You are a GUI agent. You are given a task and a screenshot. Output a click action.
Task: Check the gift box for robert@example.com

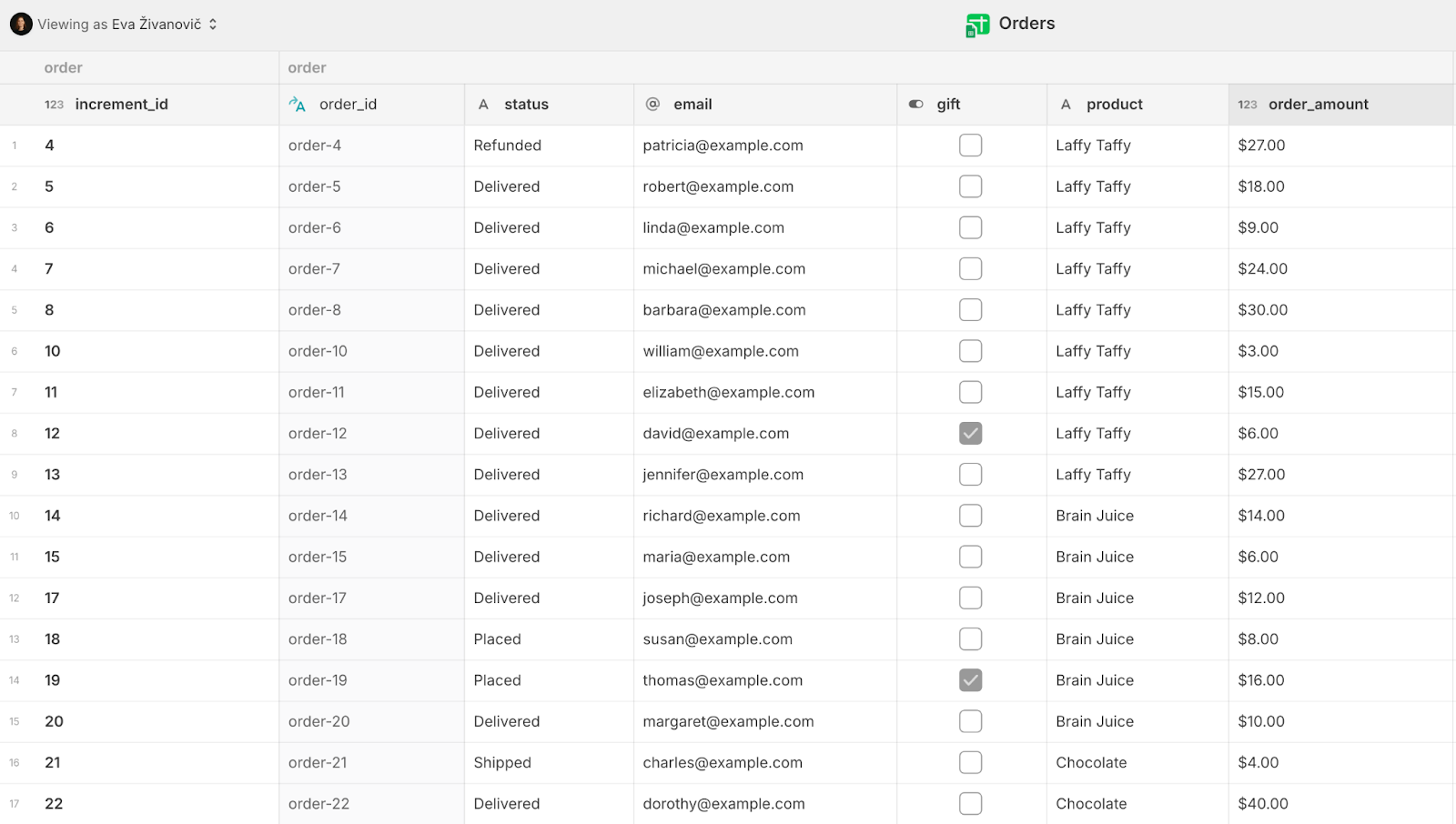pyautogui.click(x=971, y=186)
